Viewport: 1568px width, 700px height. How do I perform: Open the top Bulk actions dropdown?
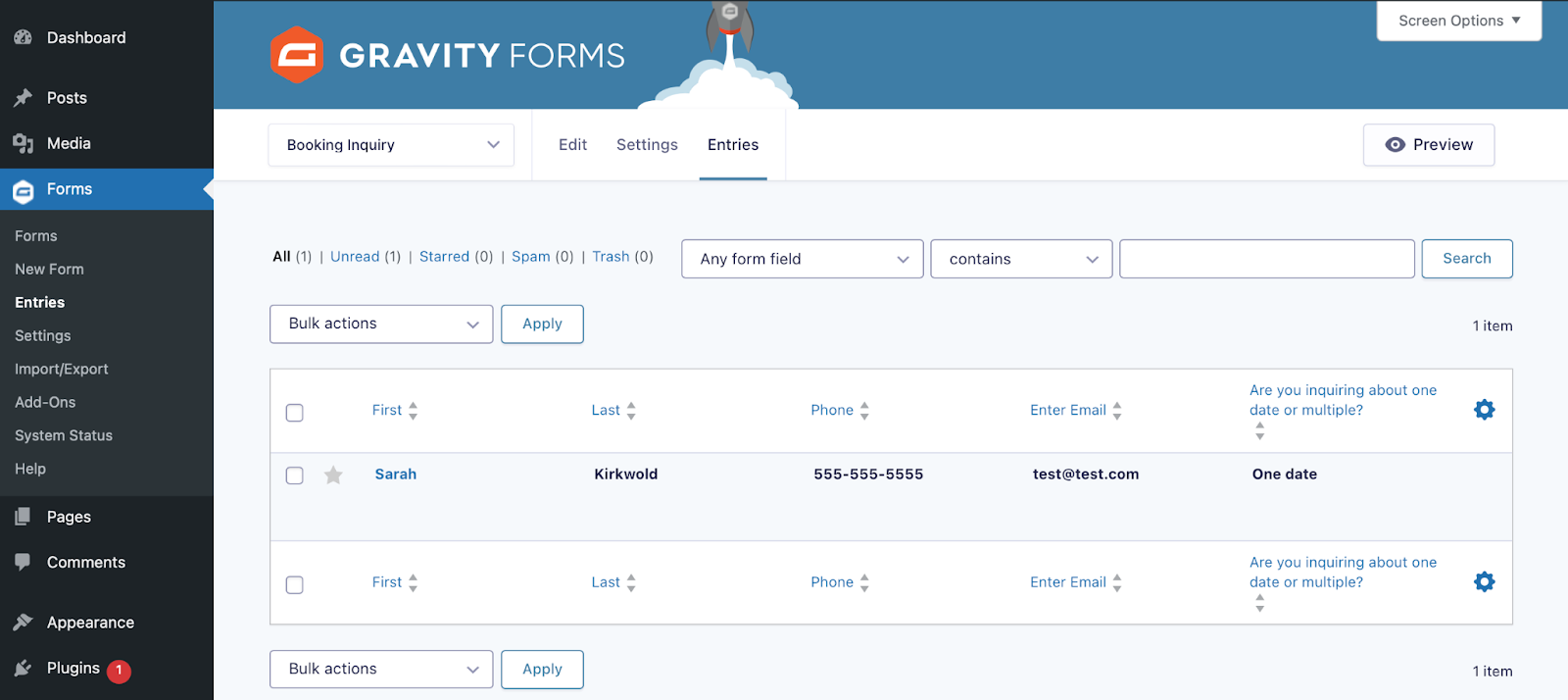tap(381, 325)
